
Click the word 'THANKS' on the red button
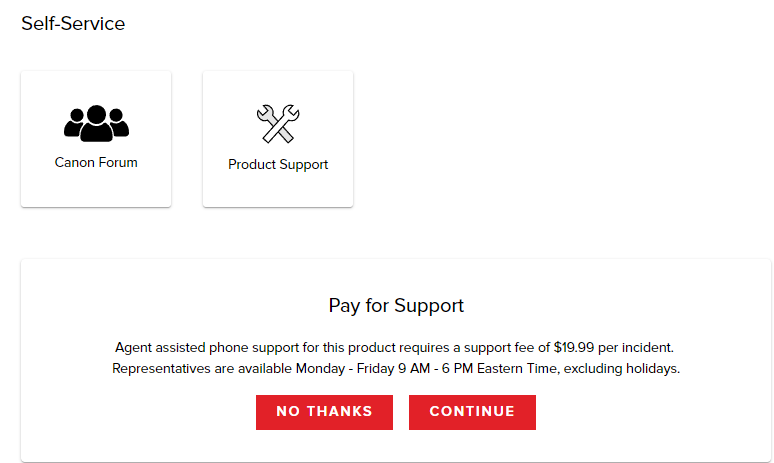click(x=339, y=412)
